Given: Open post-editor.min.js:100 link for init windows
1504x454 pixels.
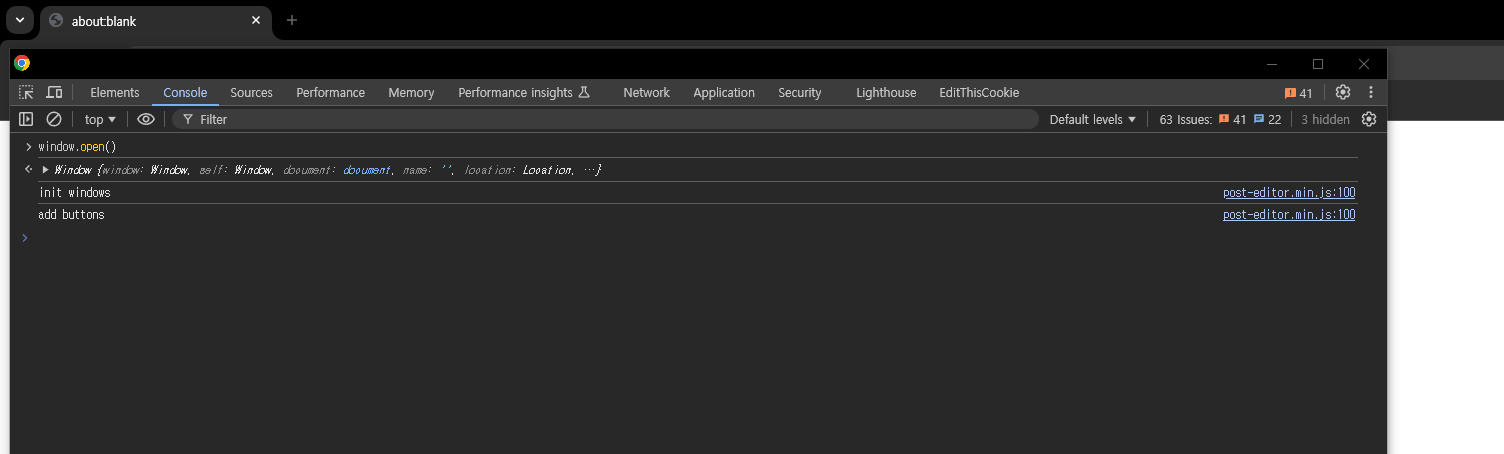Looking at the screenshot, I should (x=1289, y=193).
